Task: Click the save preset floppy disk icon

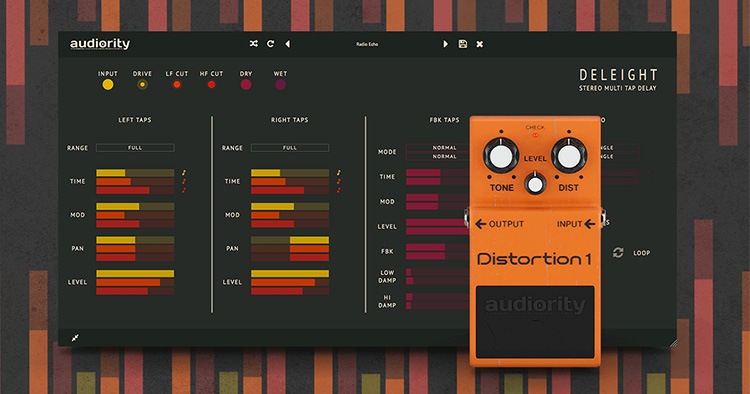Action: (463, 44)
